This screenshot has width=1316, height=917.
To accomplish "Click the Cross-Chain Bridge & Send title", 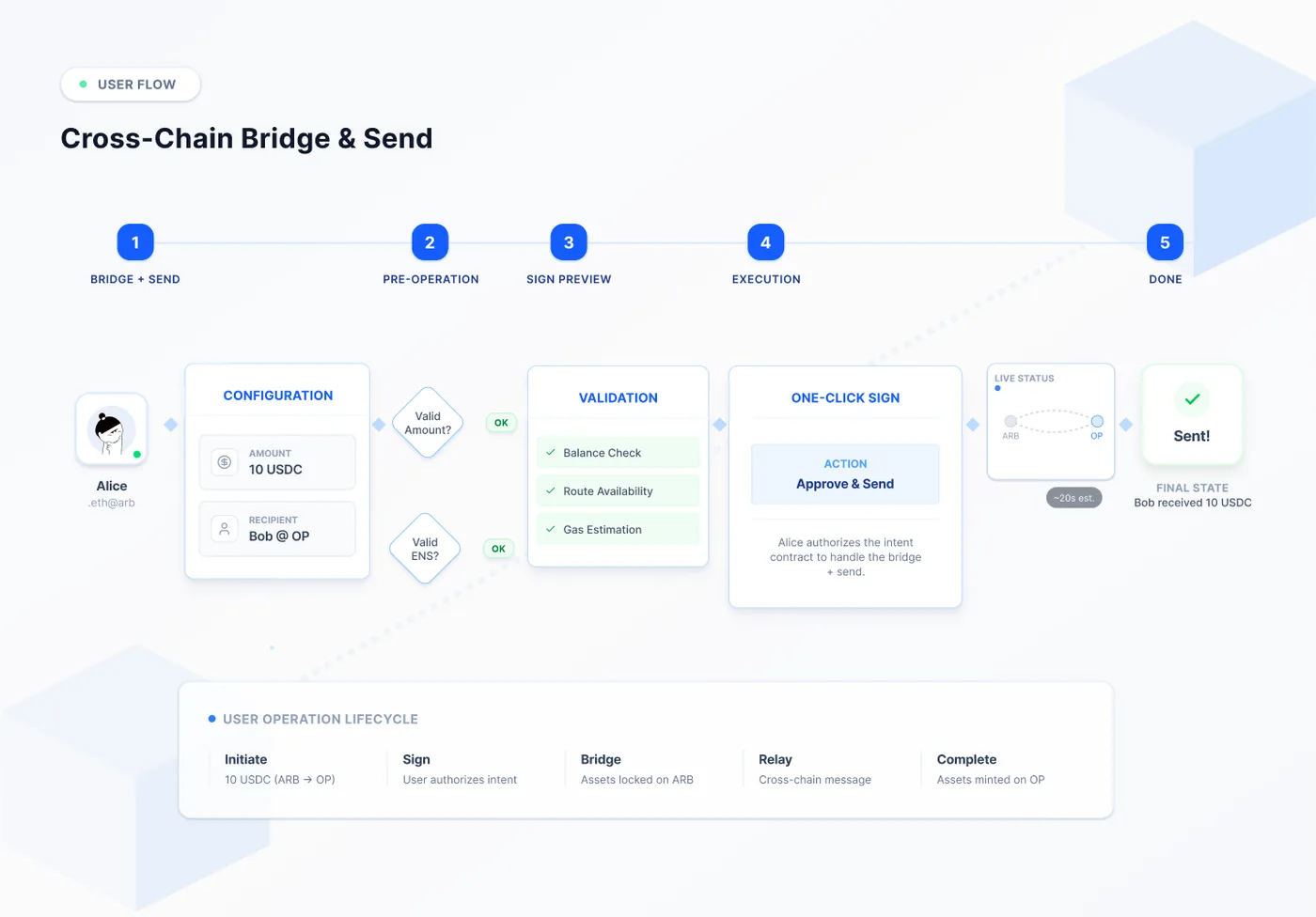I will pyautogui.click(x=247, y=138).
